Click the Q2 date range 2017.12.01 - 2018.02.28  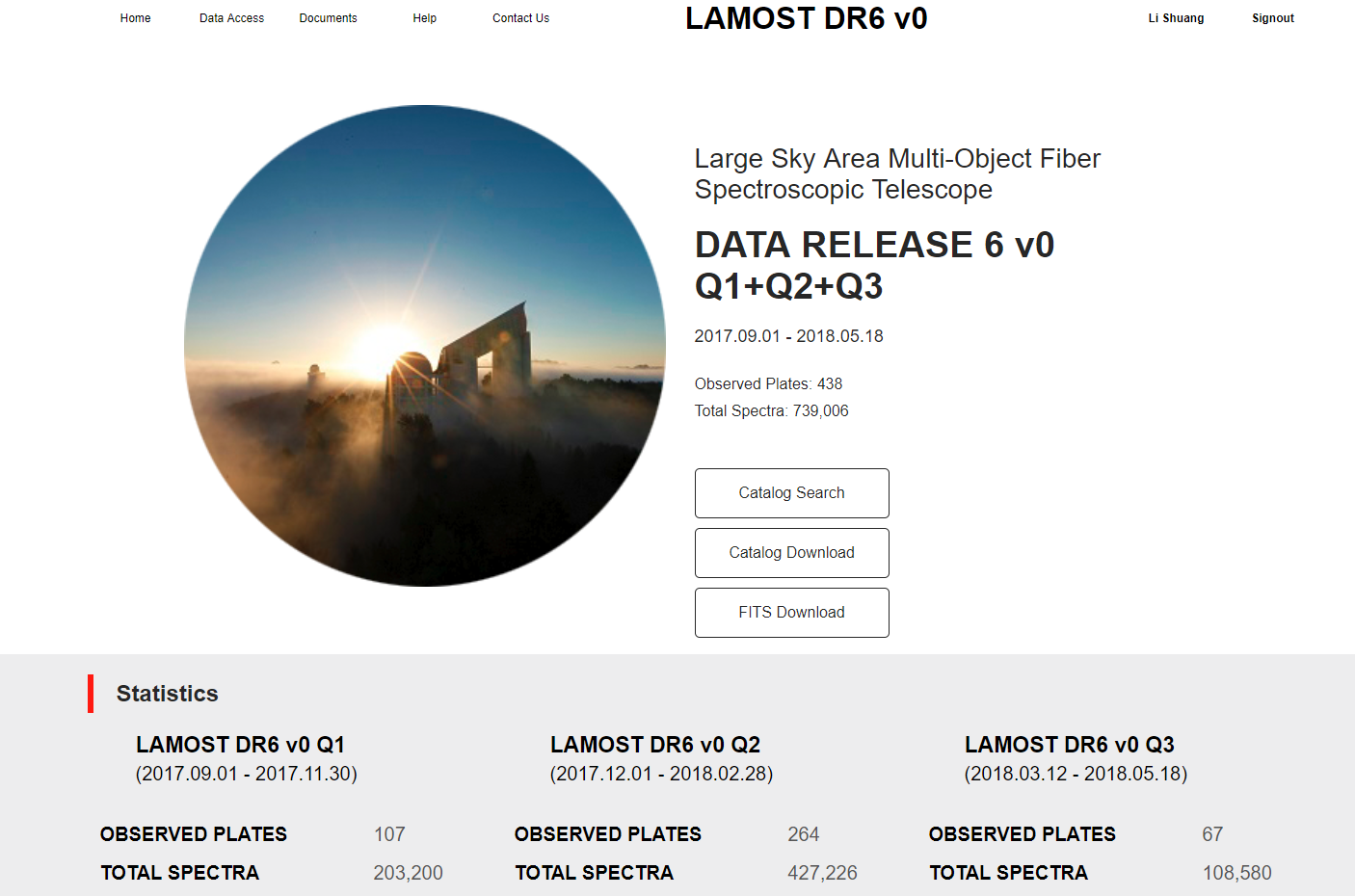(x=662, y=774)
